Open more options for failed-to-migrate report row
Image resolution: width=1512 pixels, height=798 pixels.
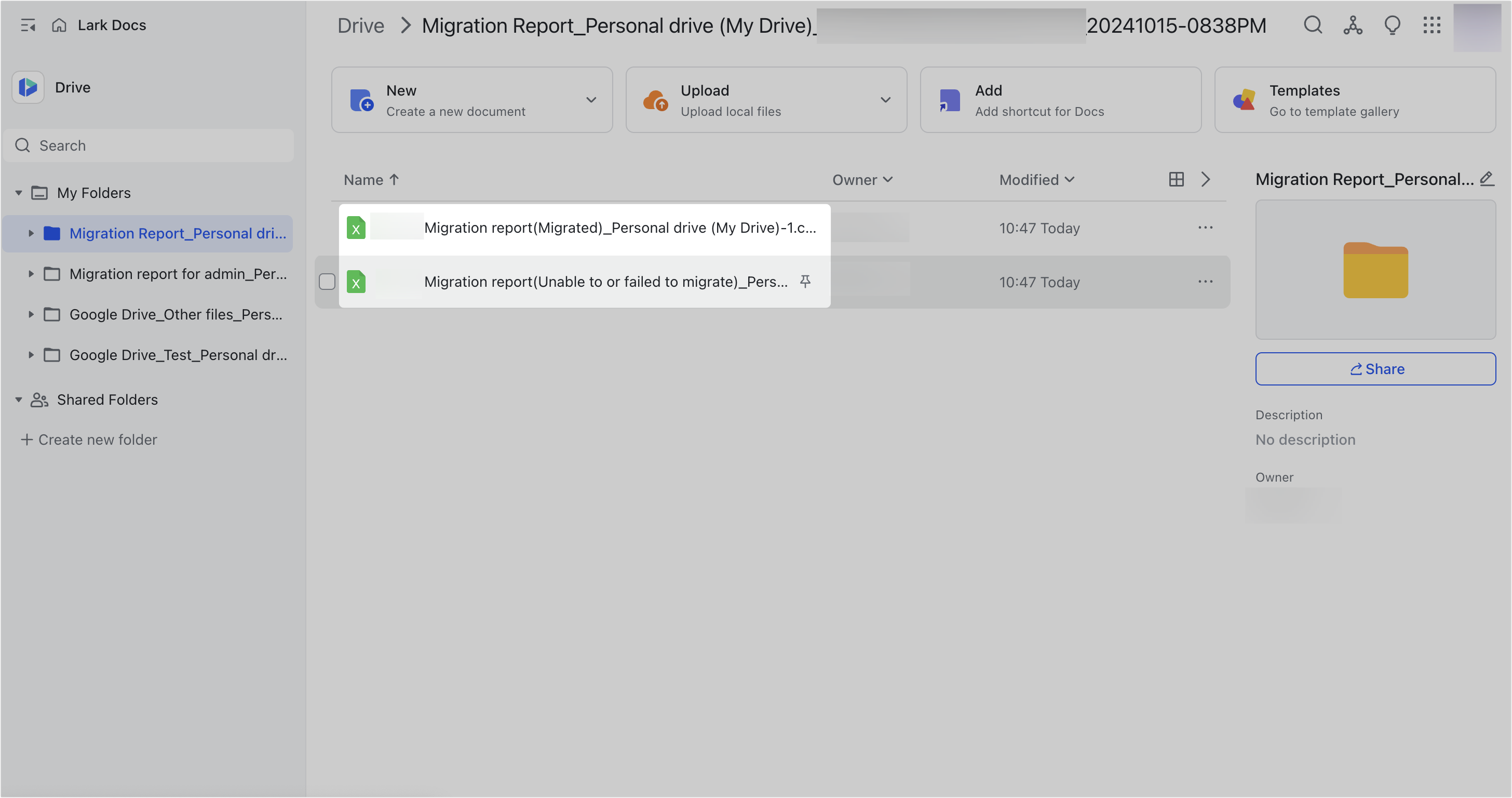coord(1206,282)
